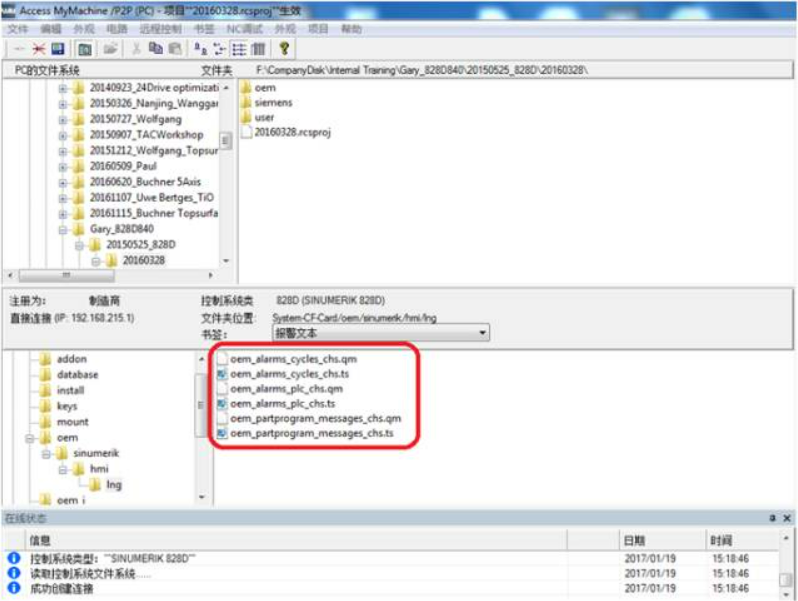Open the 文件 menu
This screenshot has height=601, width=798.
click(x=18, y=30)
